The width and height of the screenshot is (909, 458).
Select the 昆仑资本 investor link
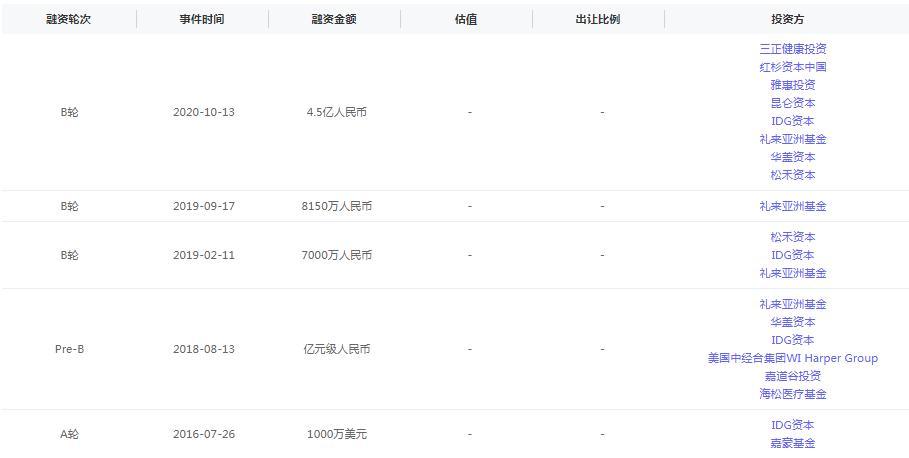792,102
